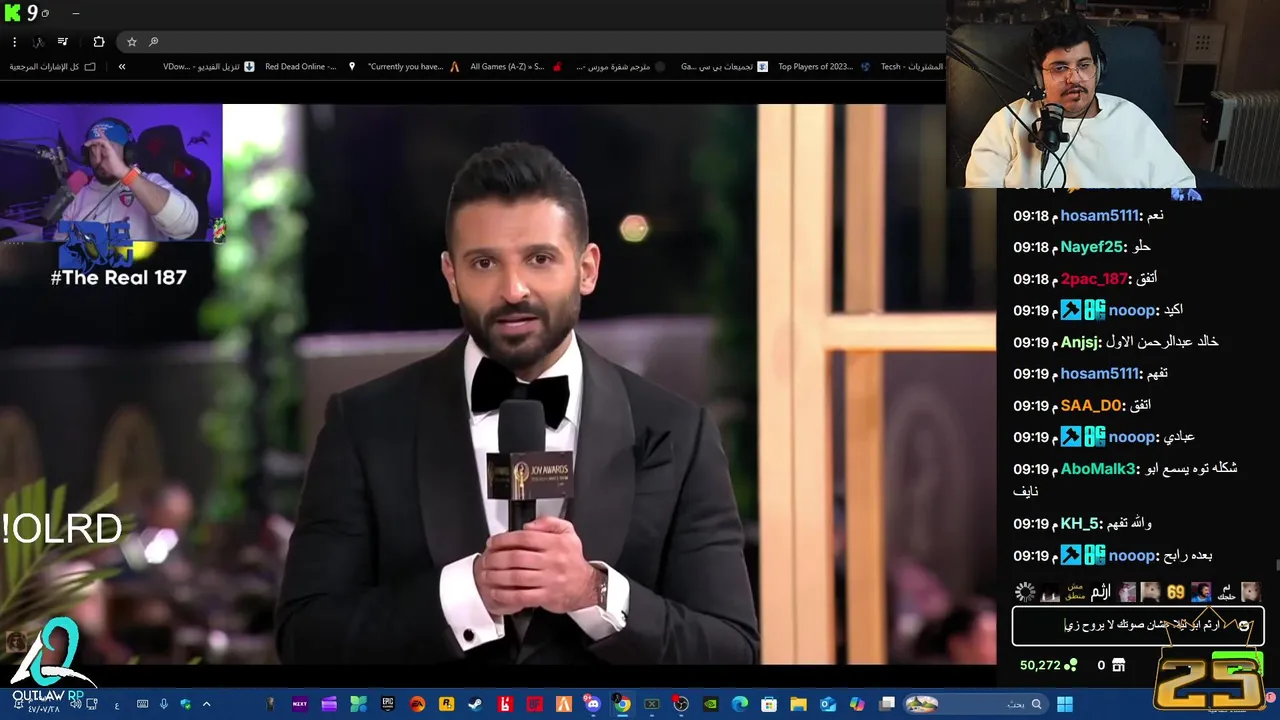Open Google Chrome from the taskbar
This screenshot has height=720, width=1280.
tap(622, 705)
